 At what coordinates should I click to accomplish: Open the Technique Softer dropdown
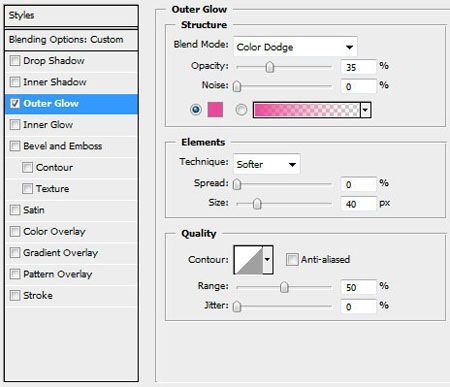[267, 164]
